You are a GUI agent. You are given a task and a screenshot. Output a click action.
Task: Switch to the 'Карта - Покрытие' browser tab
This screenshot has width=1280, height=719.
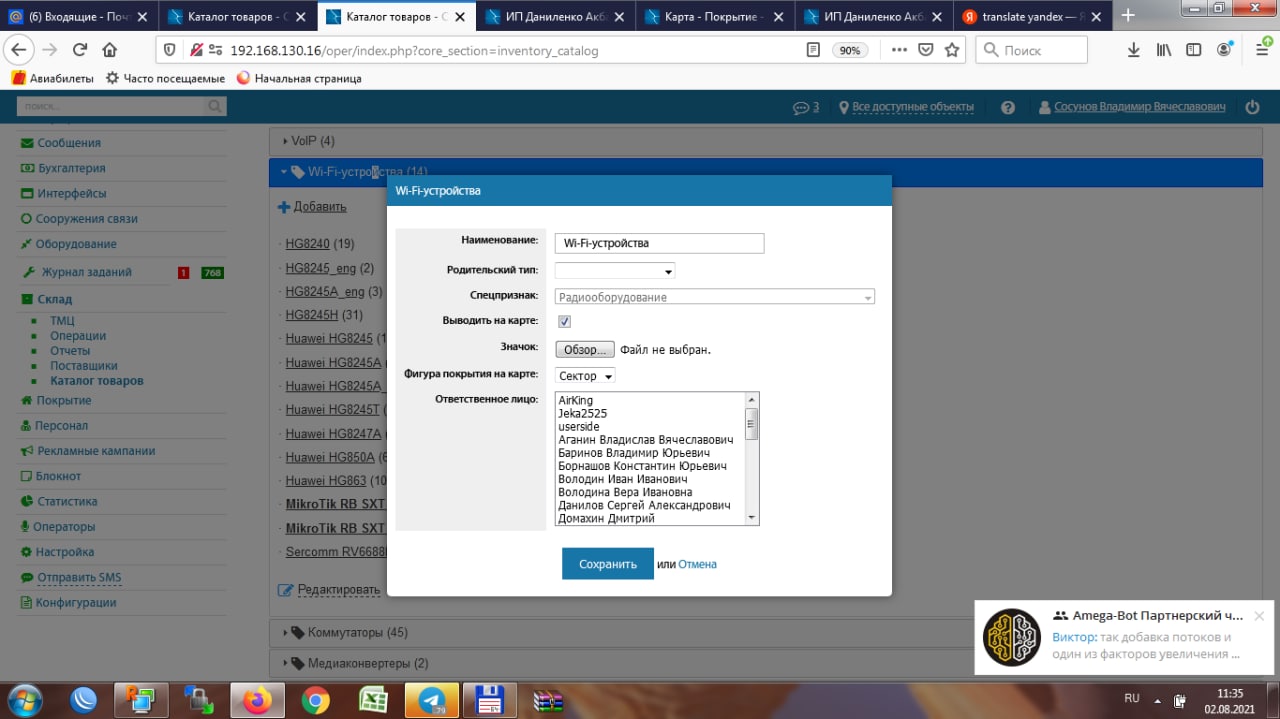click(715, 16)
